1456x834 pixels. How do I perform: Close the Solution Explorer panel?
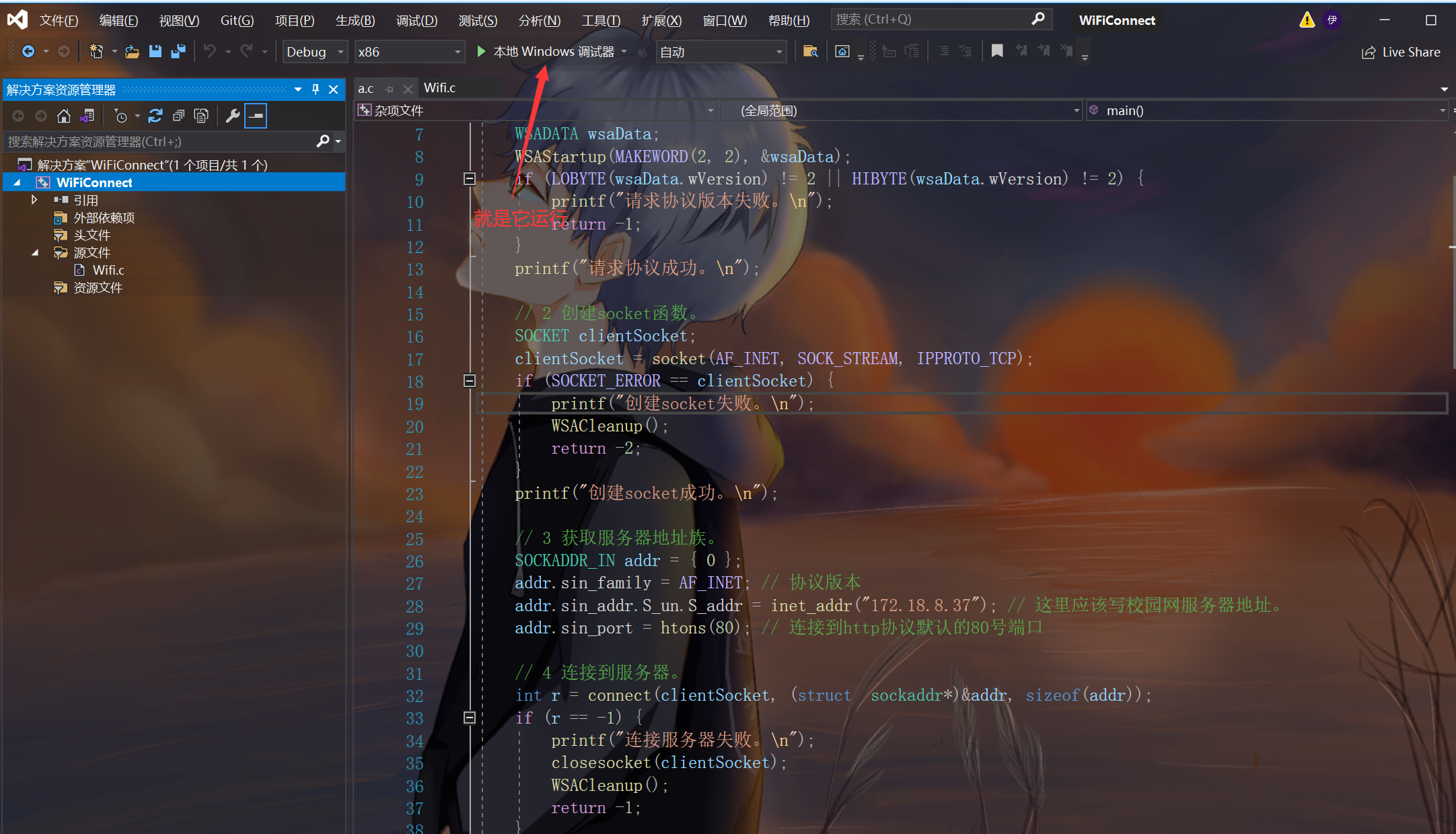[x=334, y=90]
